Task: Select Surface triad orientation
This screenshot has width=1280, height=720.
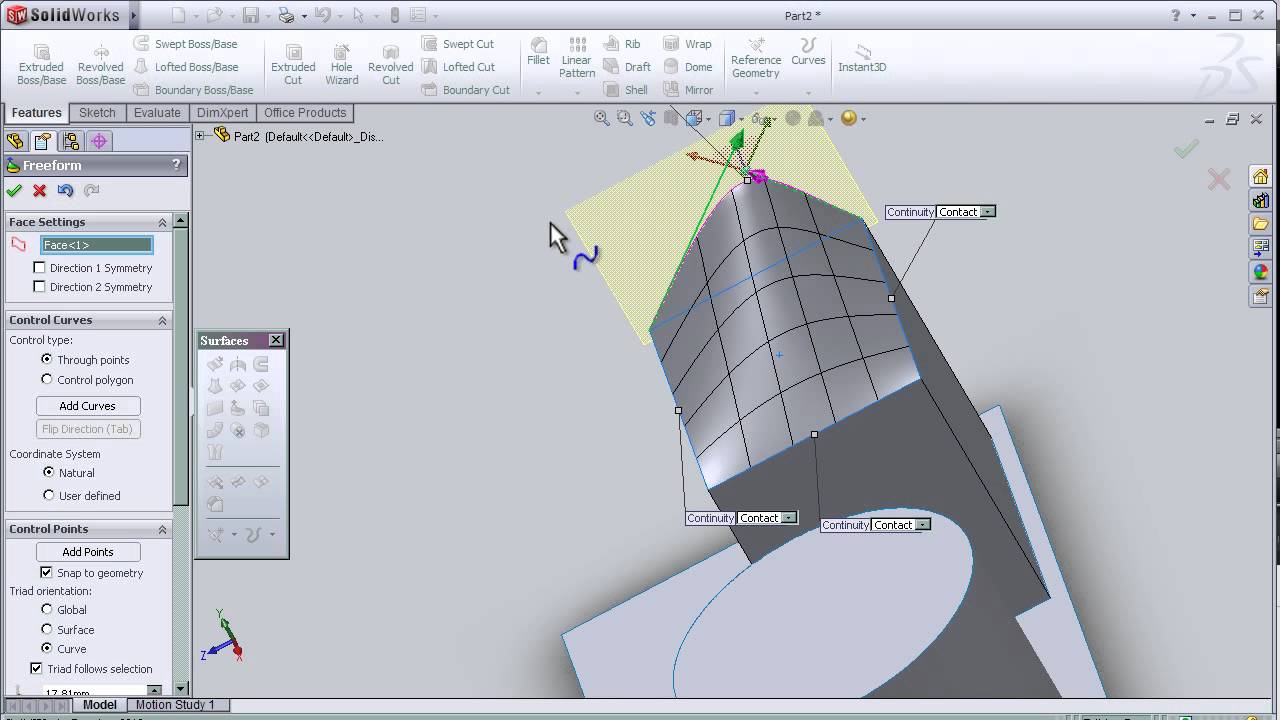Action: [x=47, y=629]
